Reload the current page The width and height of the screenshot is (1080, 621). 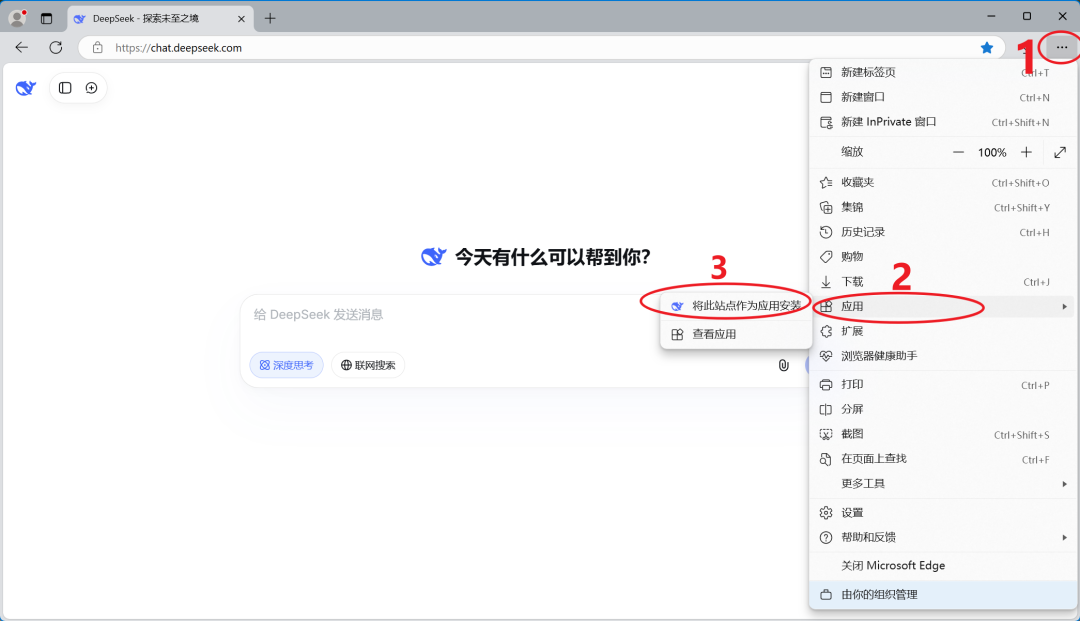point(56,48)
